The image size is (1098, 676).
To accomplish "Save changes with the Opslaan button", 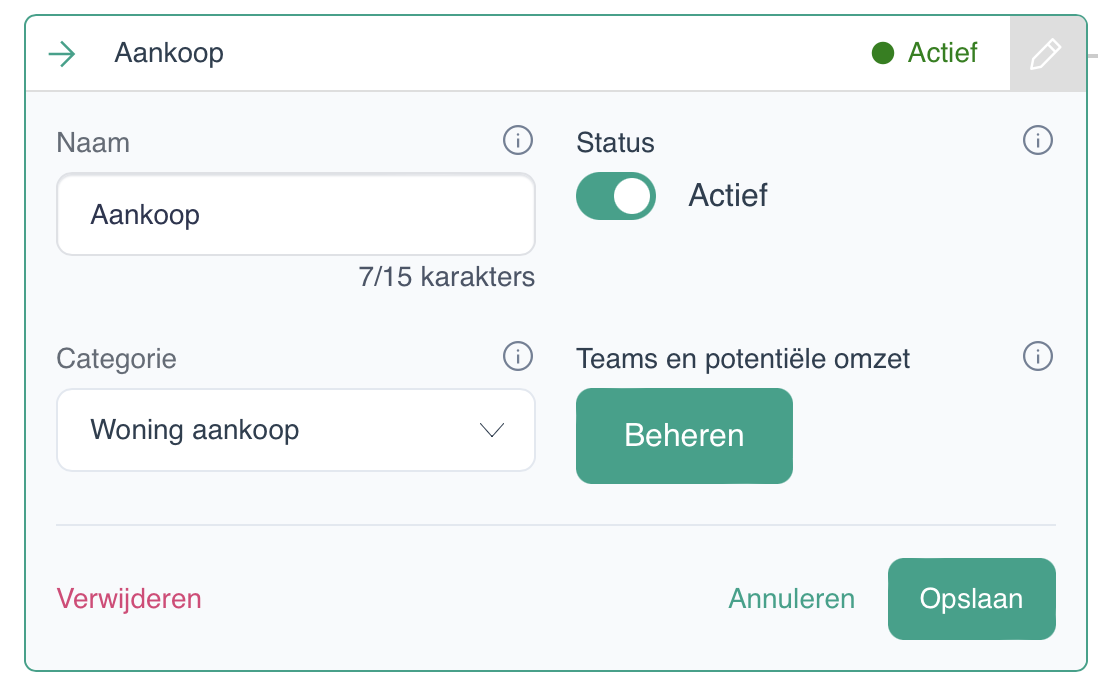I will coord(971,599).
